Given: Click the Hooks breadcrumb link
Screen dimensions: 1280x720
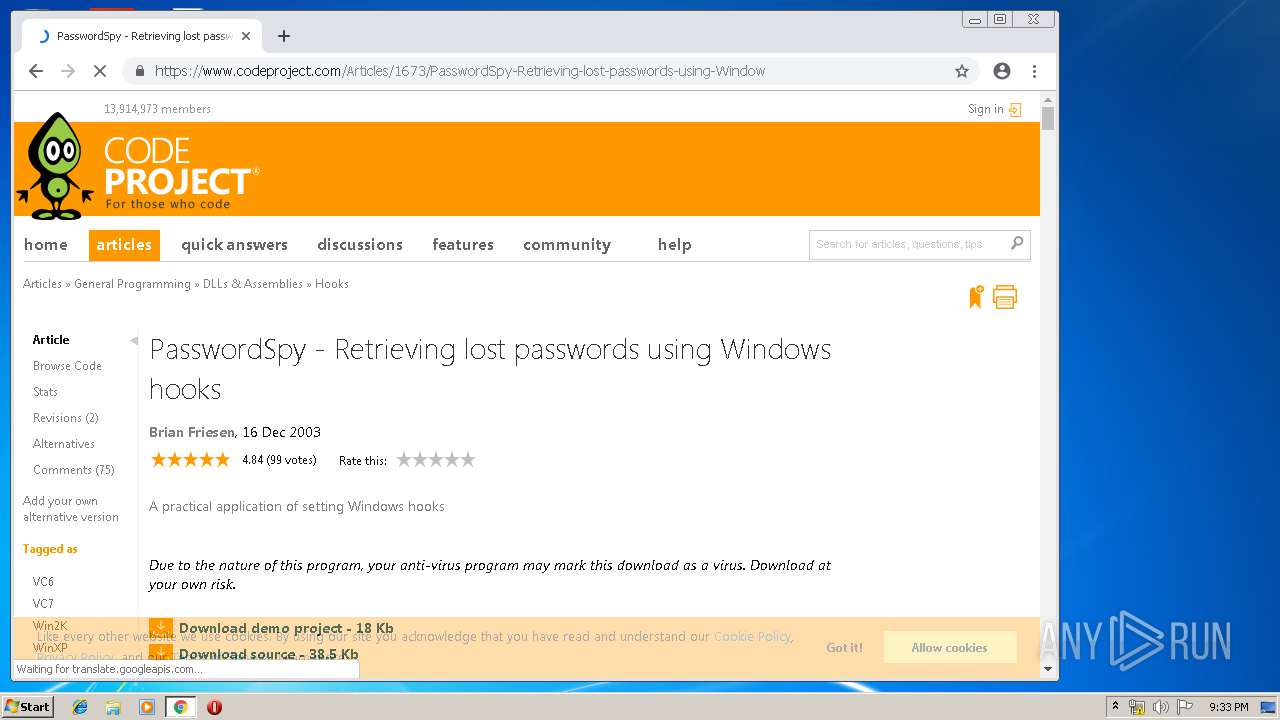Looking at the screenshot, I should point(332,284).
